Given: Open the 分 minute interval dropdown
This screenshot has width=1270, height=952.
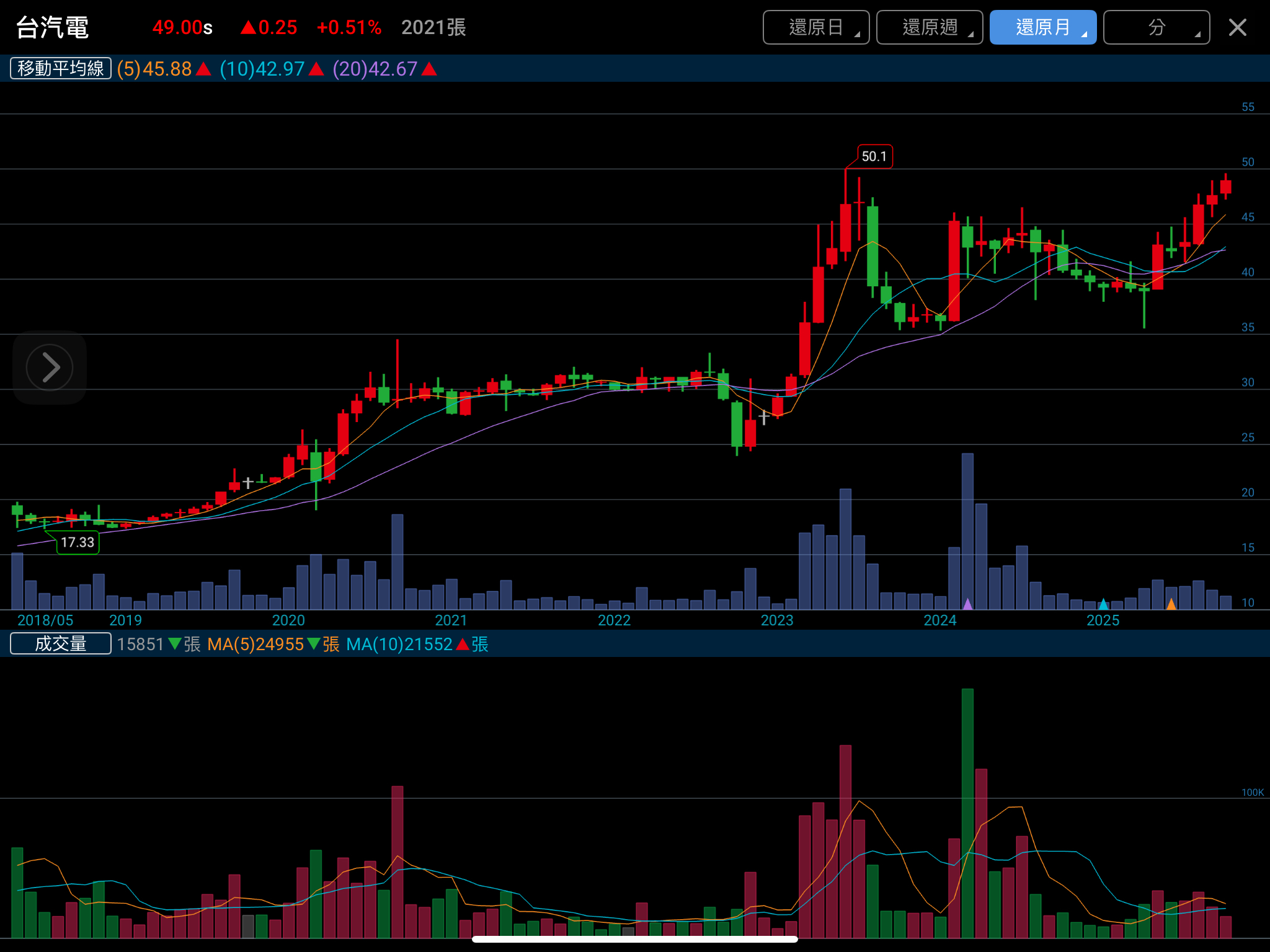Looking at the screenshot, I should (x=1156, y=27).
